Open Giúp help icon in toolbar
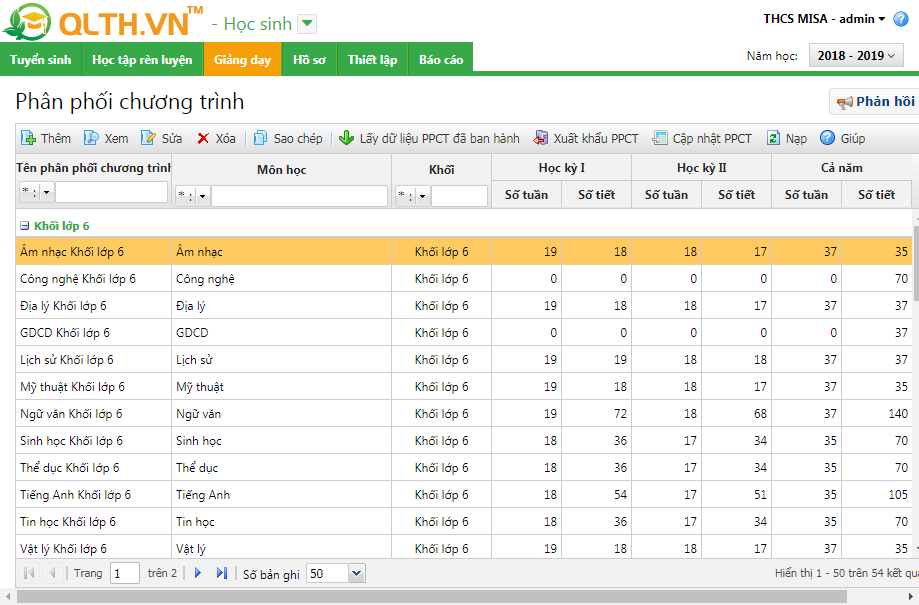The width and height of the screenshot is (919, 605). 827,138
